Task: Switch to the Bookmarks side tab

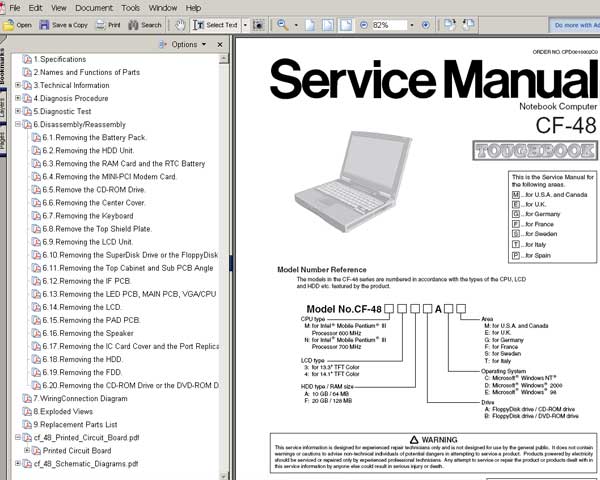Action: tap(3, 65)
